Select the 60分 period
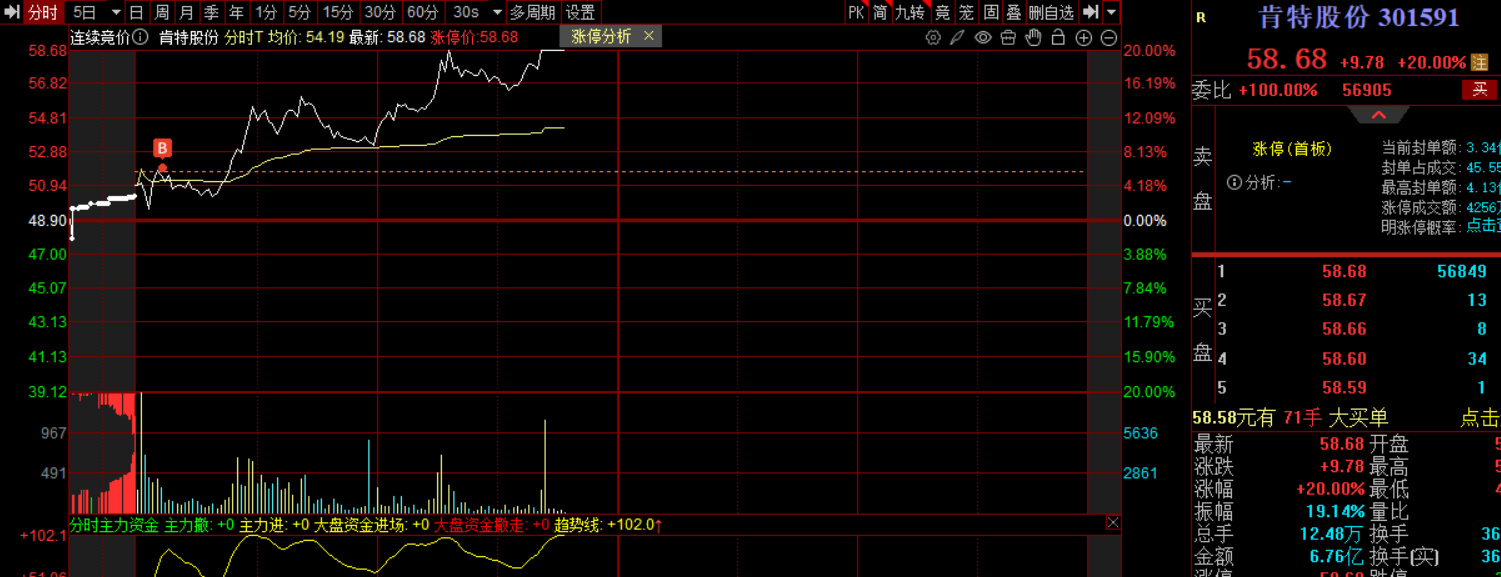The height and width of the screenshot is (577, 1501). pyautogui.click(x=422, y=13)
